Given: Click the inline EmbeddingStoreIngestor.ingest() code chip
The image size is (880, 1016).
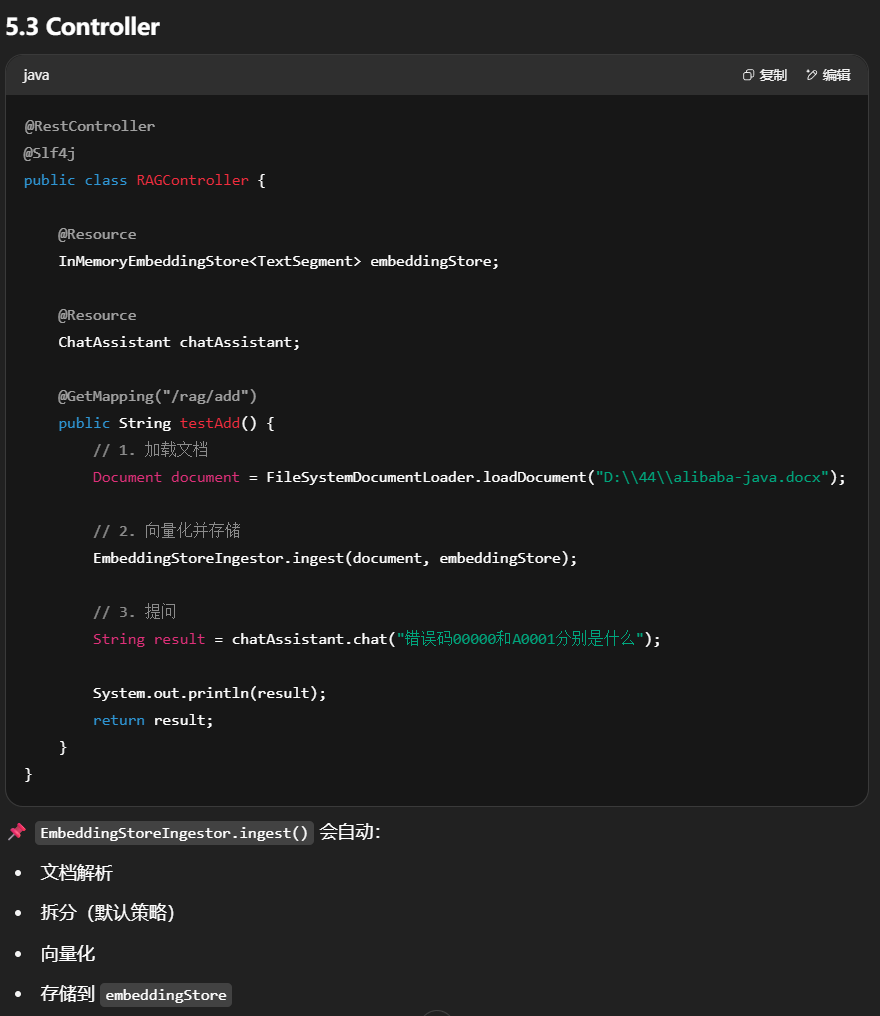Looking at the screenshot, I should 175,833.
